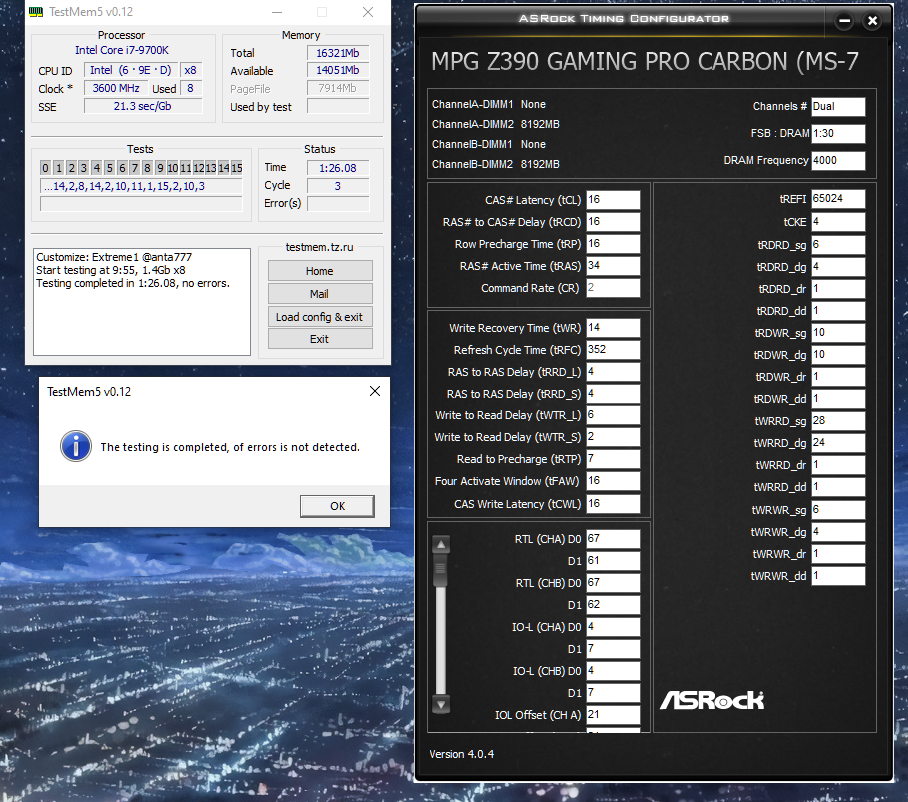Click the Mail button in TestMem5
Screen dimensions: 908x802
pos(320,294)
